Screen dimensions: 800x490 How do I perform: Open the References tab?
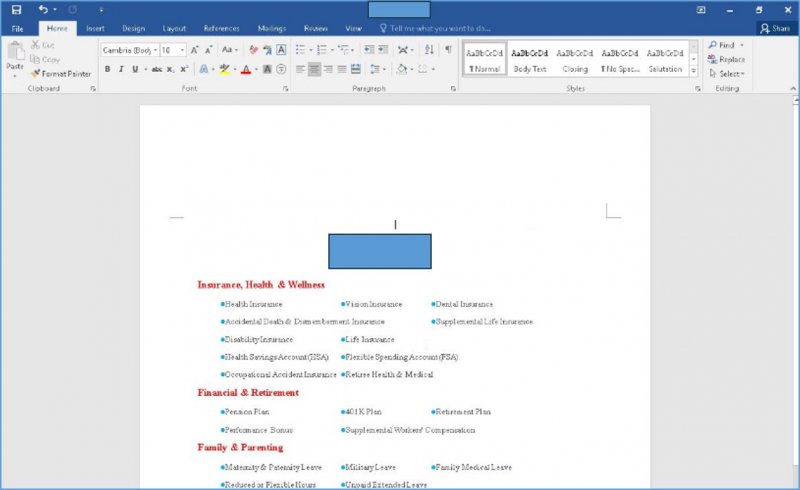click(221, 29)
